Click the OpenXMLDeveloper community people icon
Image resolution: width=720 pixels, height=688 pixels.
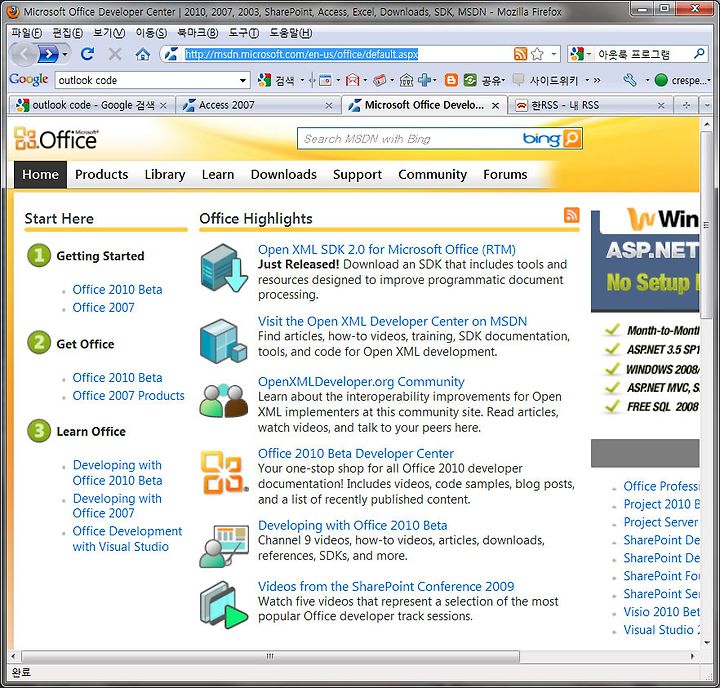[x=224, y=401]
